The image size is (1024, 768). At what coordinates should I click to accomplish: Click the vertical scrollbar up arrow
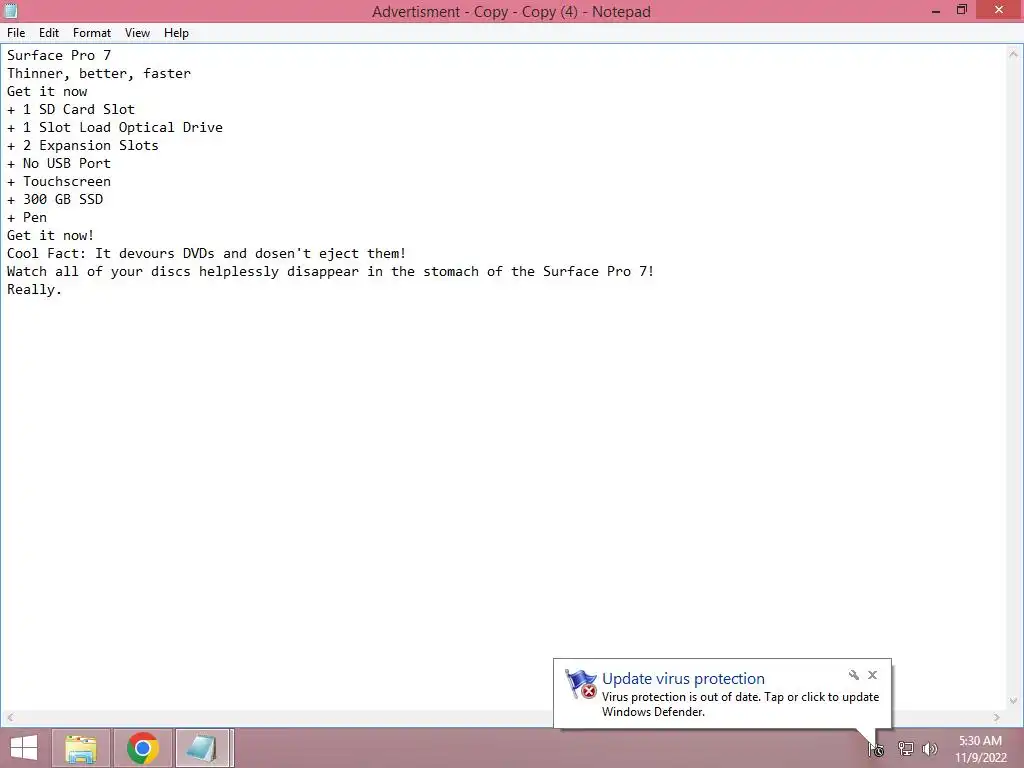[1014, 54]
